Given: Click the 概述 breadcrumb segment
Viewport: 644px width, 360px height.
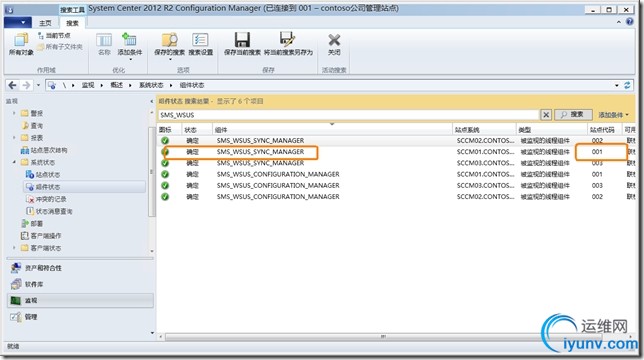Looking at the screenshot, I should (116, 85).
